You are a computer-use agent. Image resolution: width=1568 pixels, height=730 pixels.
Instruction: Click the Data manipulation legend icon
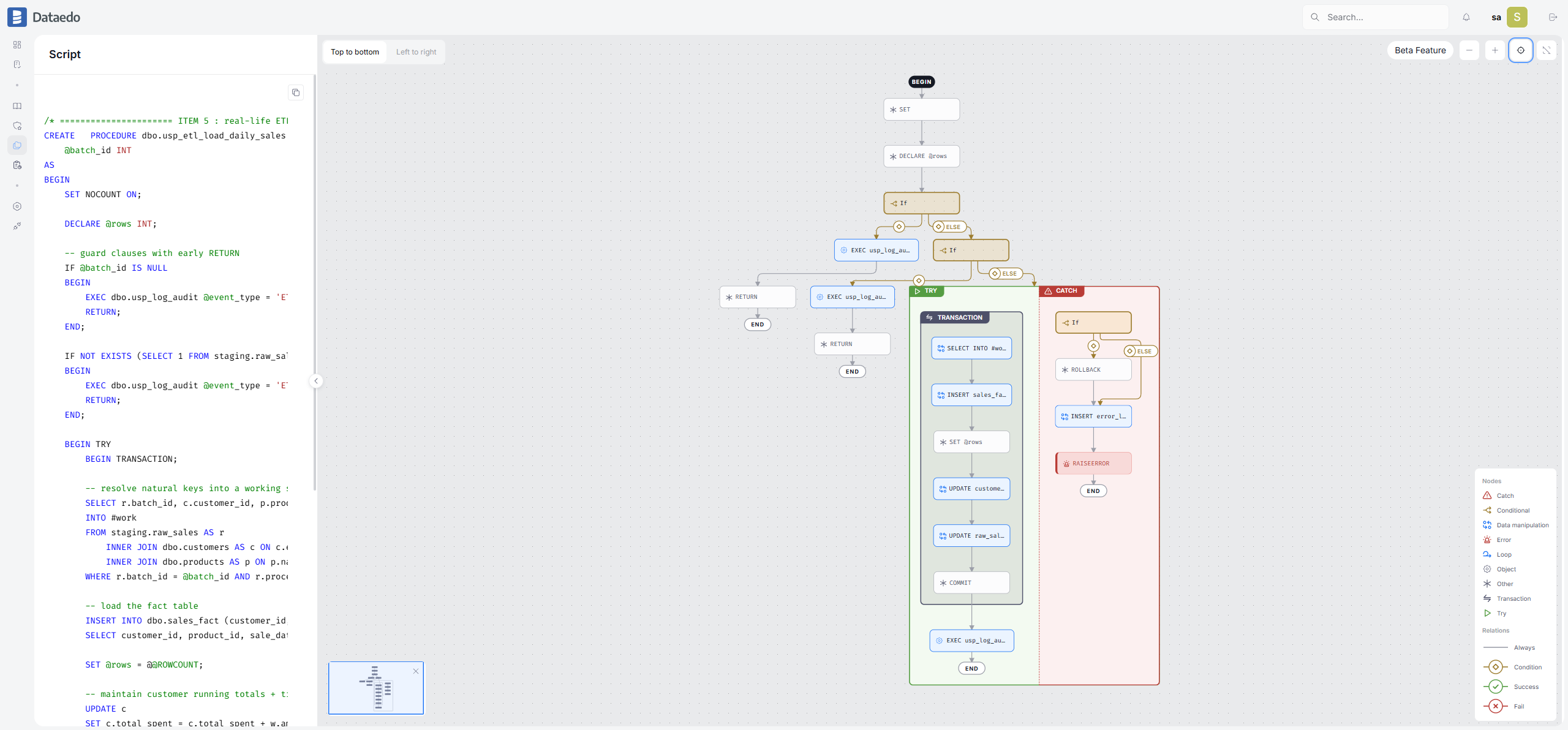point(1487,525)
